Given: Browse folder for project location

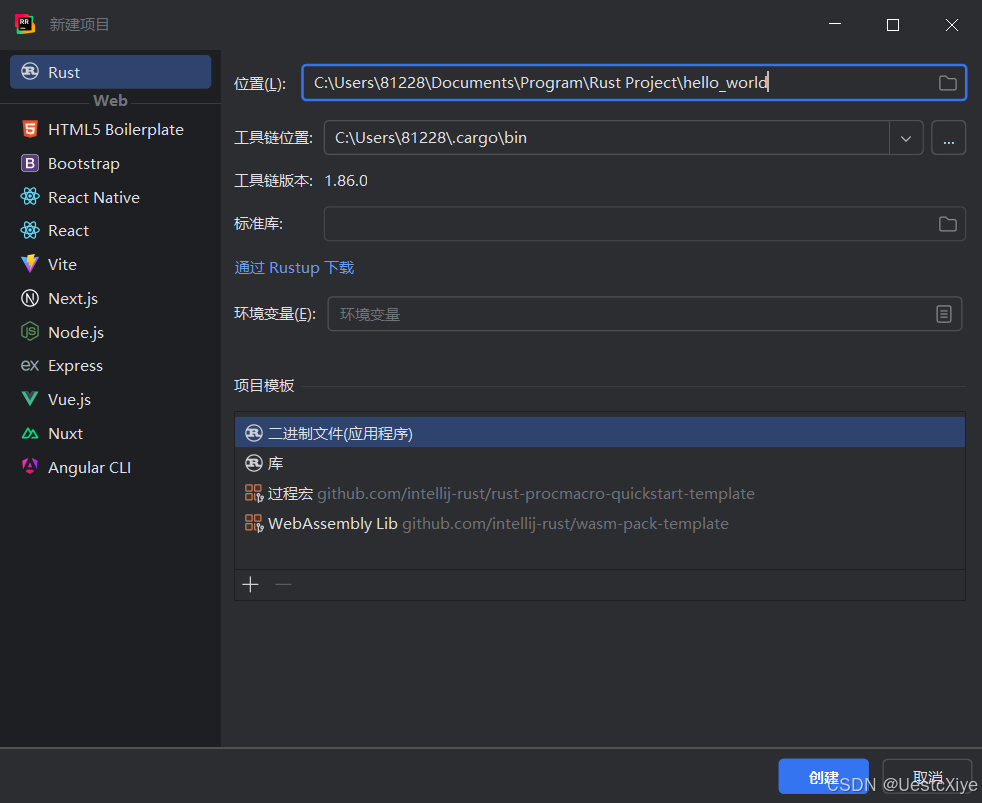Looking at the screenshot, I should 948,83.
